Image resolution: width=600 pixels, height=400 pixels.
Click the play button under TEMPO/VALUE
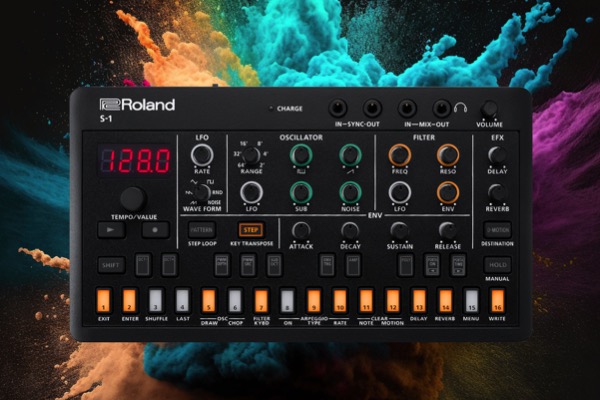[111, 230]
